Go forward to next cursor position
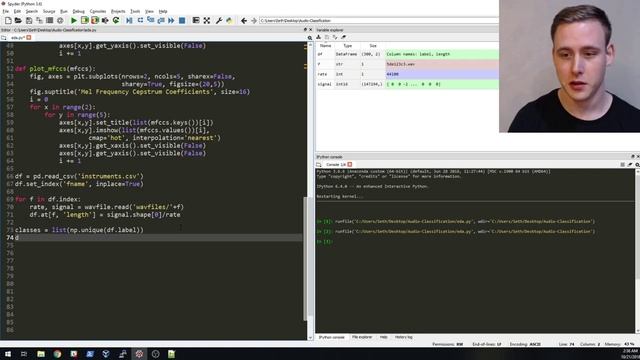Image resolution: width=640 pixels, height=360 pixels. 253,20
